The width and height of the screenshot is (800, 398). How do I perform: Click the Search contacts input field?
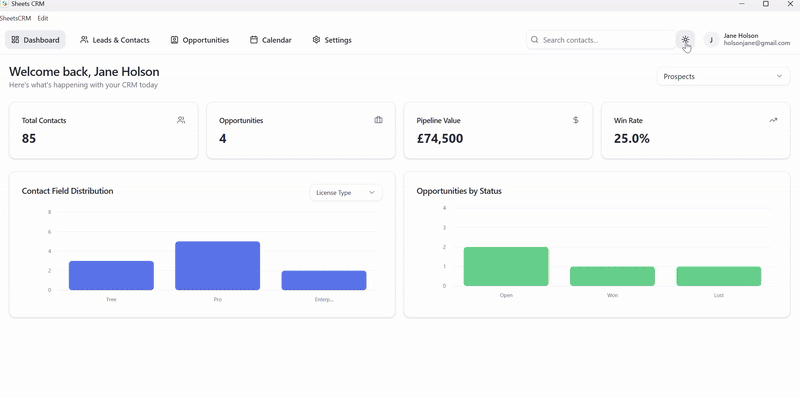601,40
